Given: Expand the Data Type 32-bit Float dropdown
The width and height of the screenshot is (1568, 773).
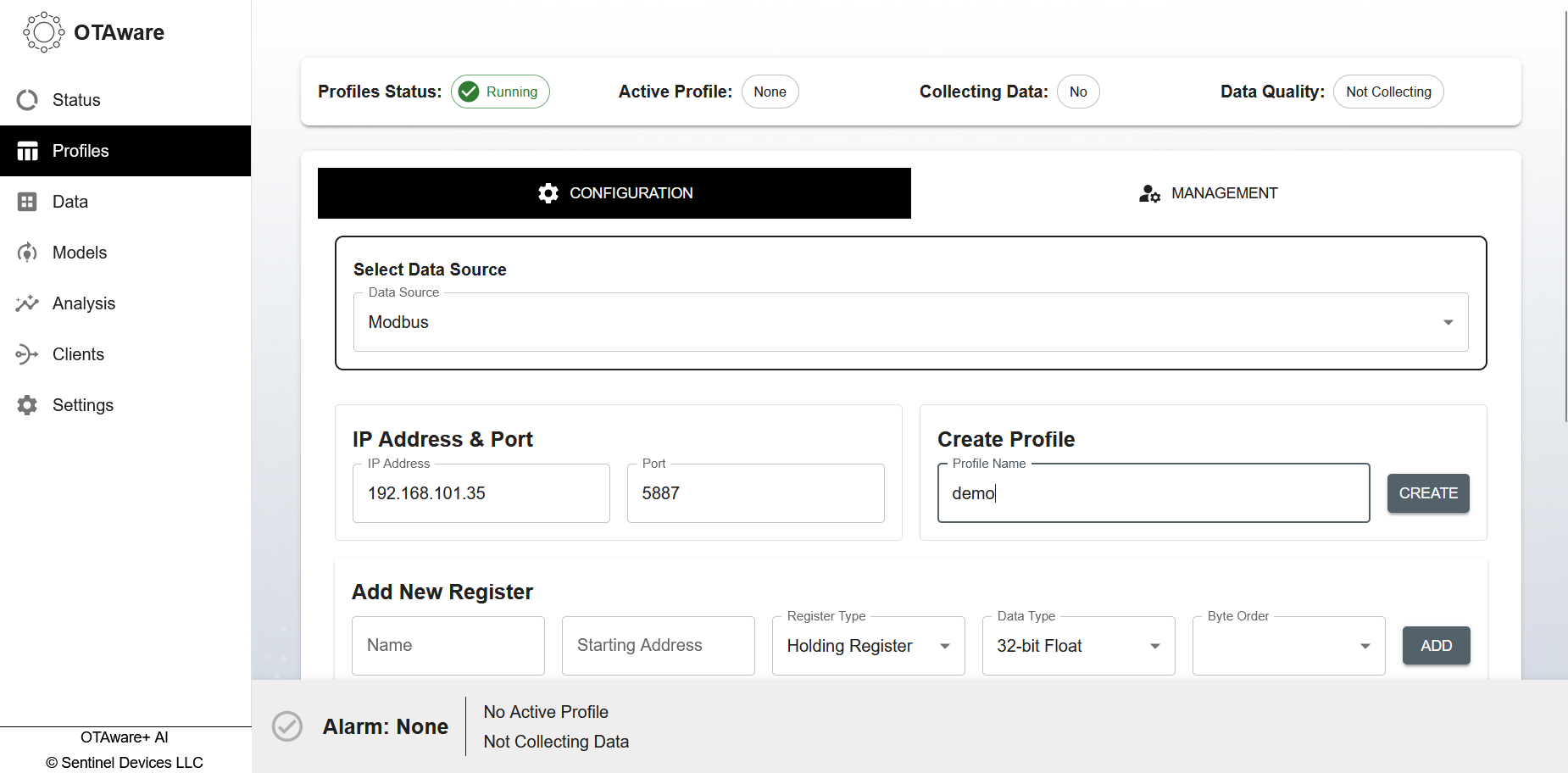Looking at the screenshot, I should pos(1078,646).
